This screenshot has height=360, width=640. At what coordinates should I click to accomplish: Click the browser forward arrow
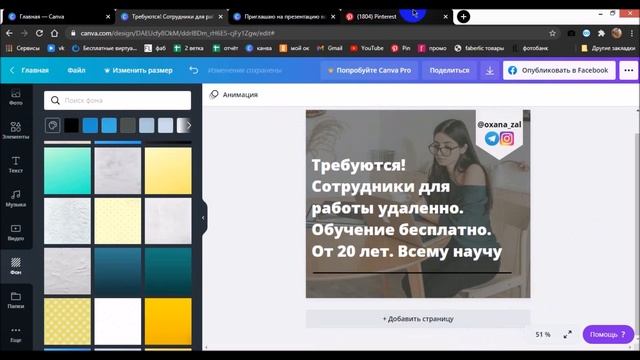click(24, 33)
